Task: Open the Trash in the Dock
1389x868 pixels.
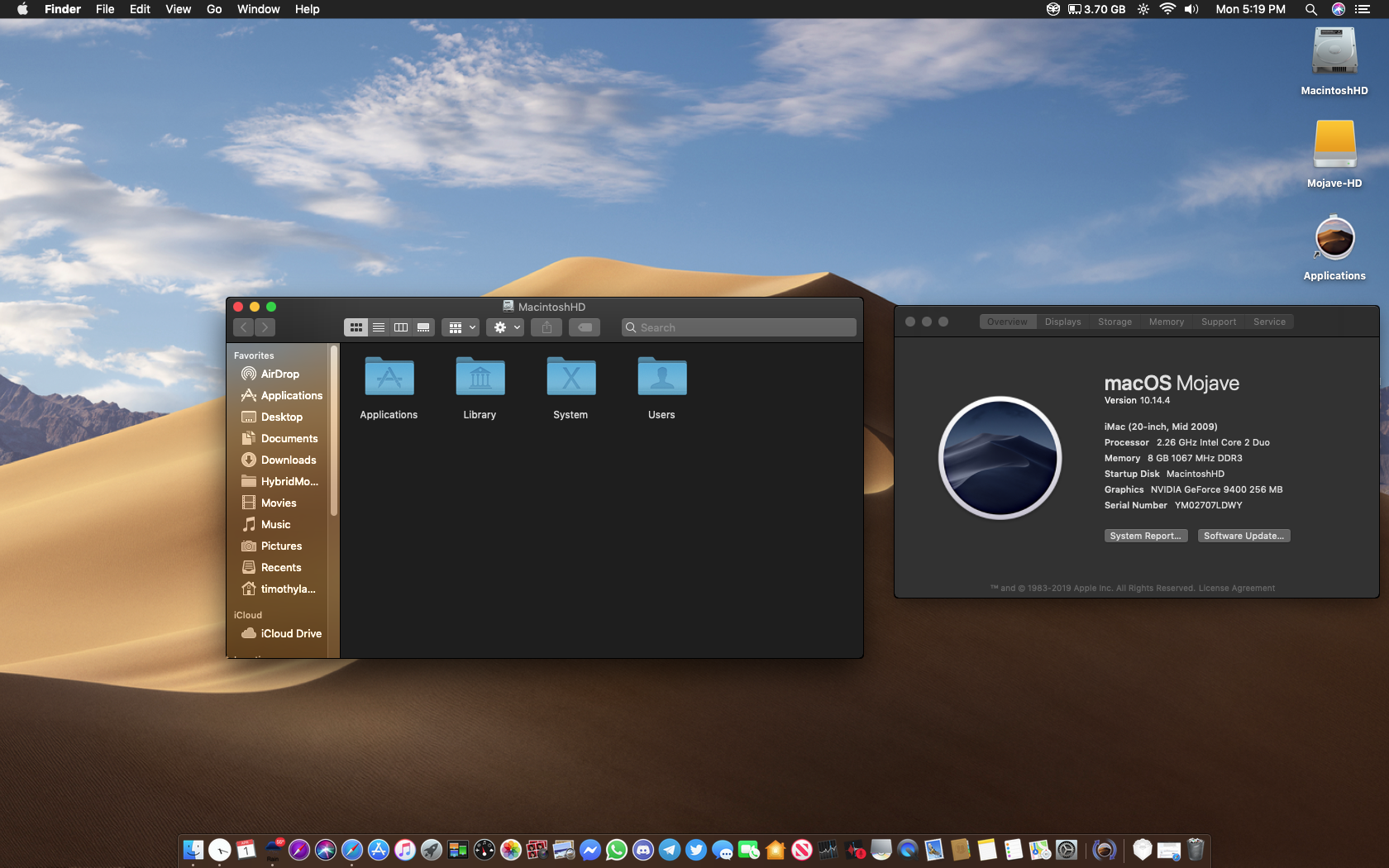Action: click(x=1196, y=850)
